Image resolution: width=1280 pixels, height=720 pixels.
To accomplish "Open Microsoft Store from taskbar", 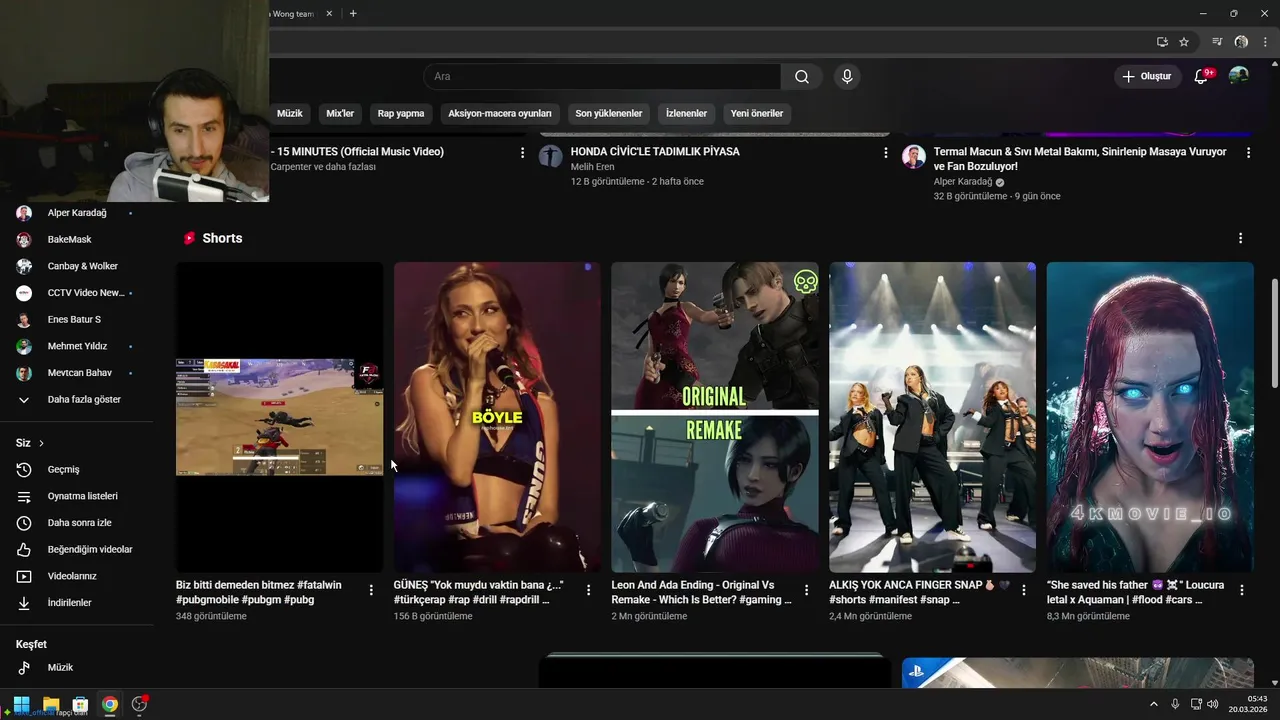I will [x=80, y=704].
